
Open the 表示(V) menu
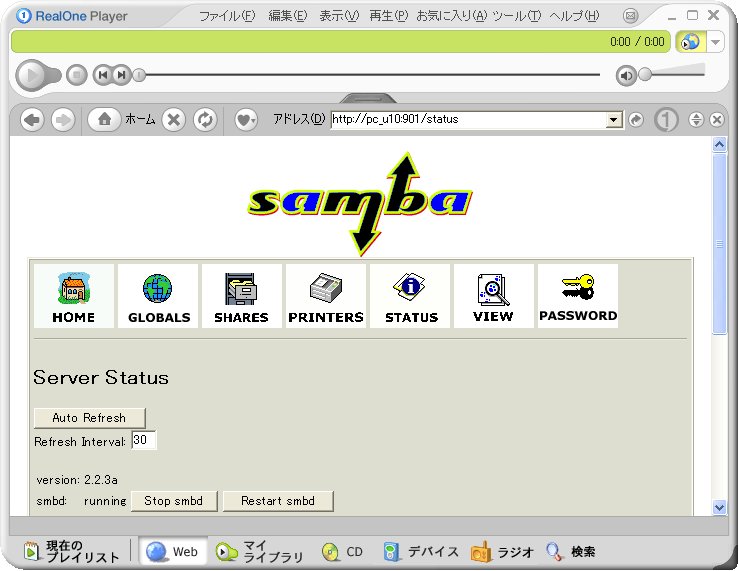tap(339, 16)
